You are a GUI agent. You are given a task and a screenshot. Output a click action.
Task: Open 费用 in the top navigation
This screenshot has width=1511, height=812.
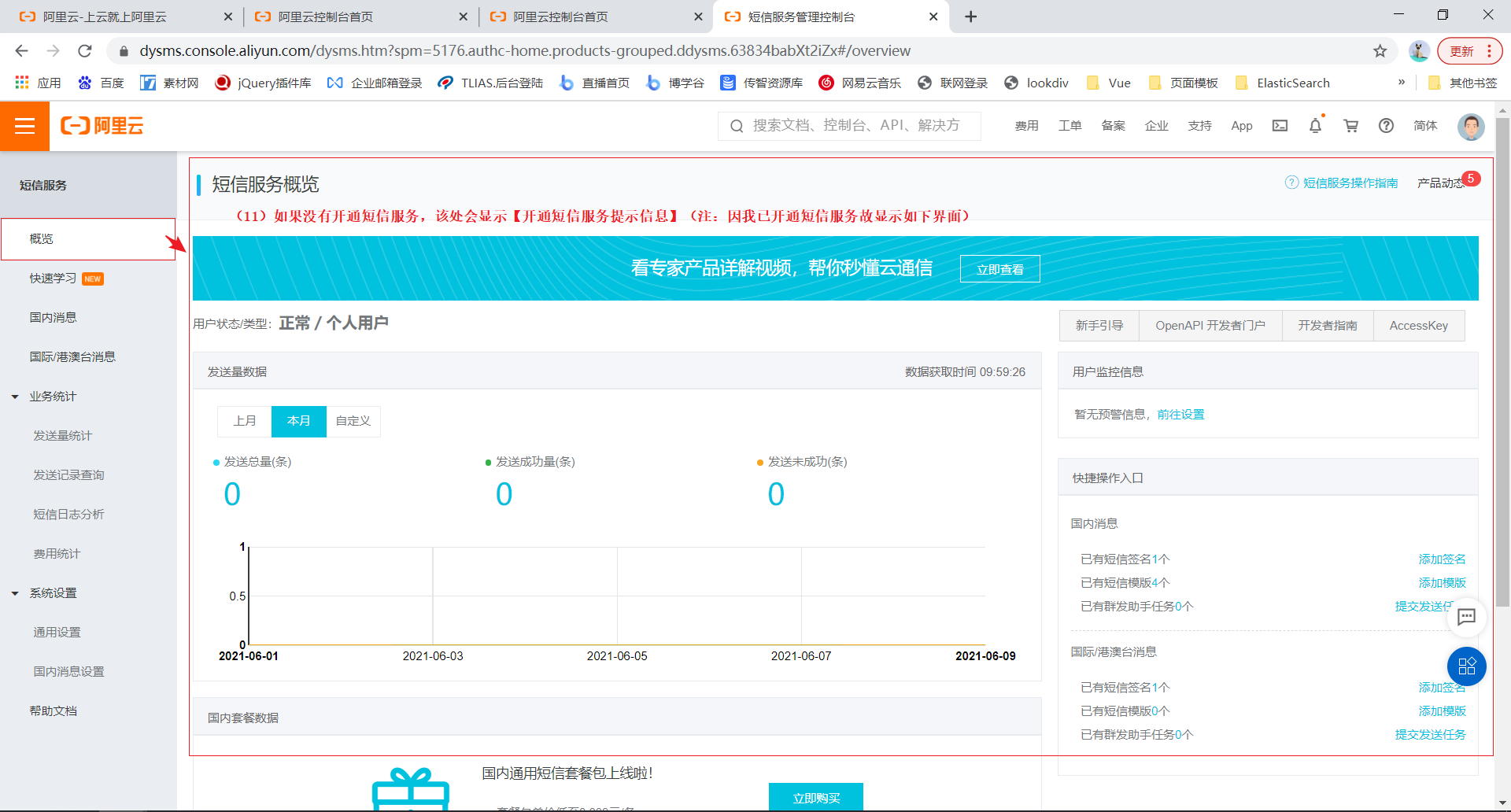point(1026,126)
